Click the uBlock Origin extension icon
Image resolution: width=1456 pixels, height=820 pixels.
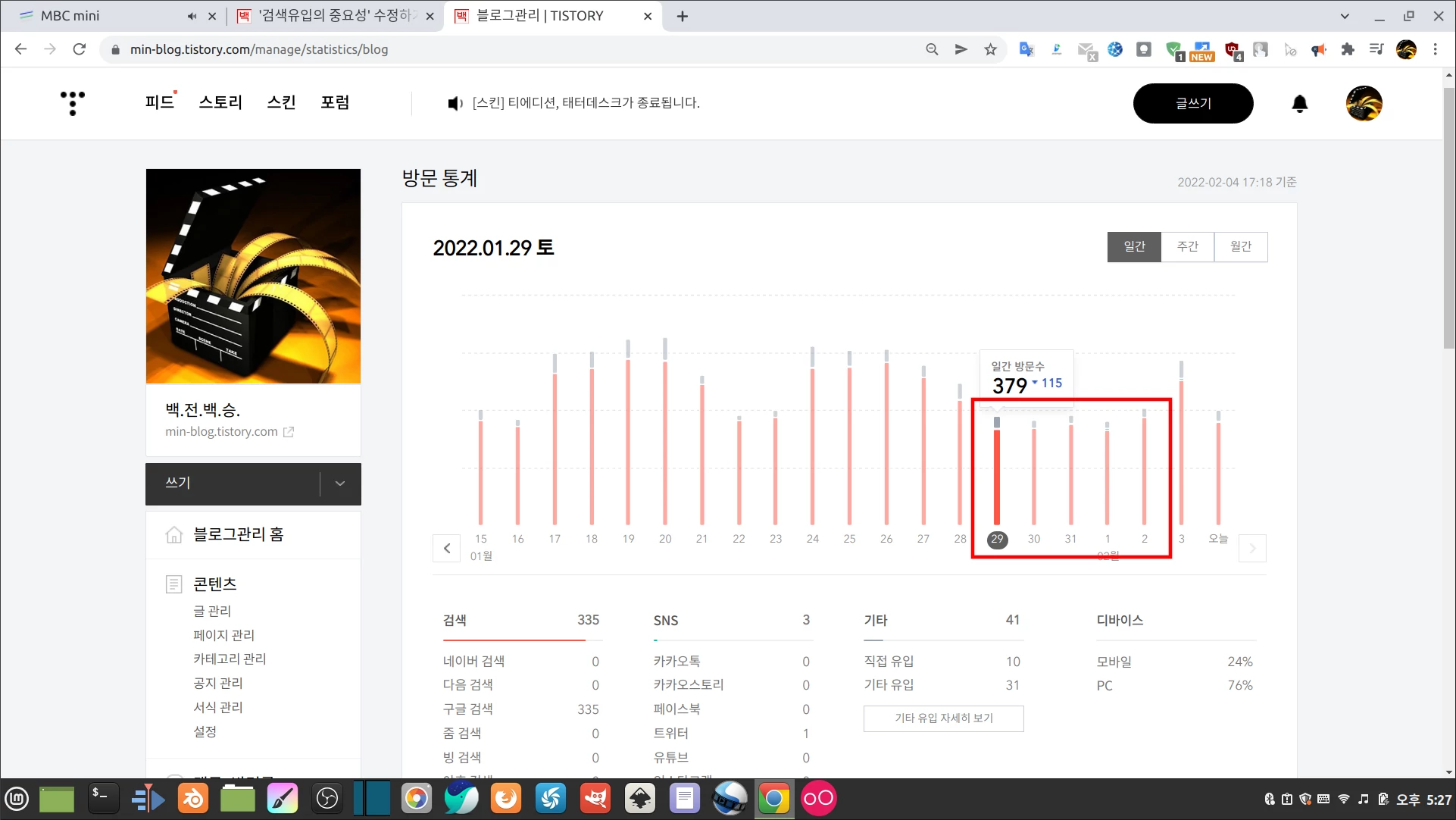(1233, 49)
